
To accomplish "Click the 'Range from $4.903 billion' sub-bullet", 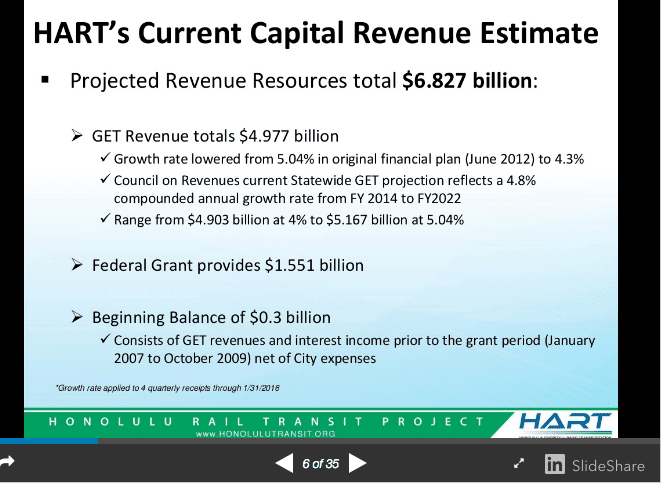I will click(288, 219).
